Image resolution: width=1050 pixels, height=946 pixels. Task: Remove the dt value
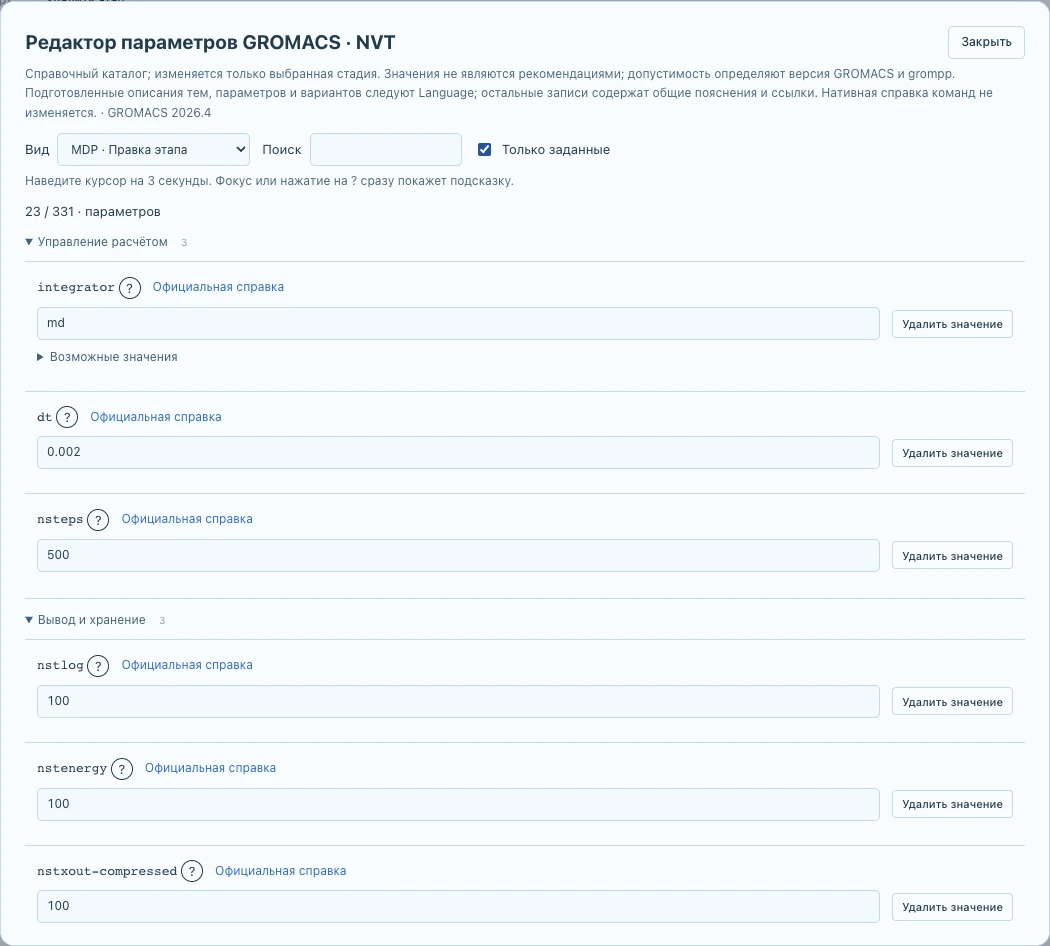[x=952, y=453]
